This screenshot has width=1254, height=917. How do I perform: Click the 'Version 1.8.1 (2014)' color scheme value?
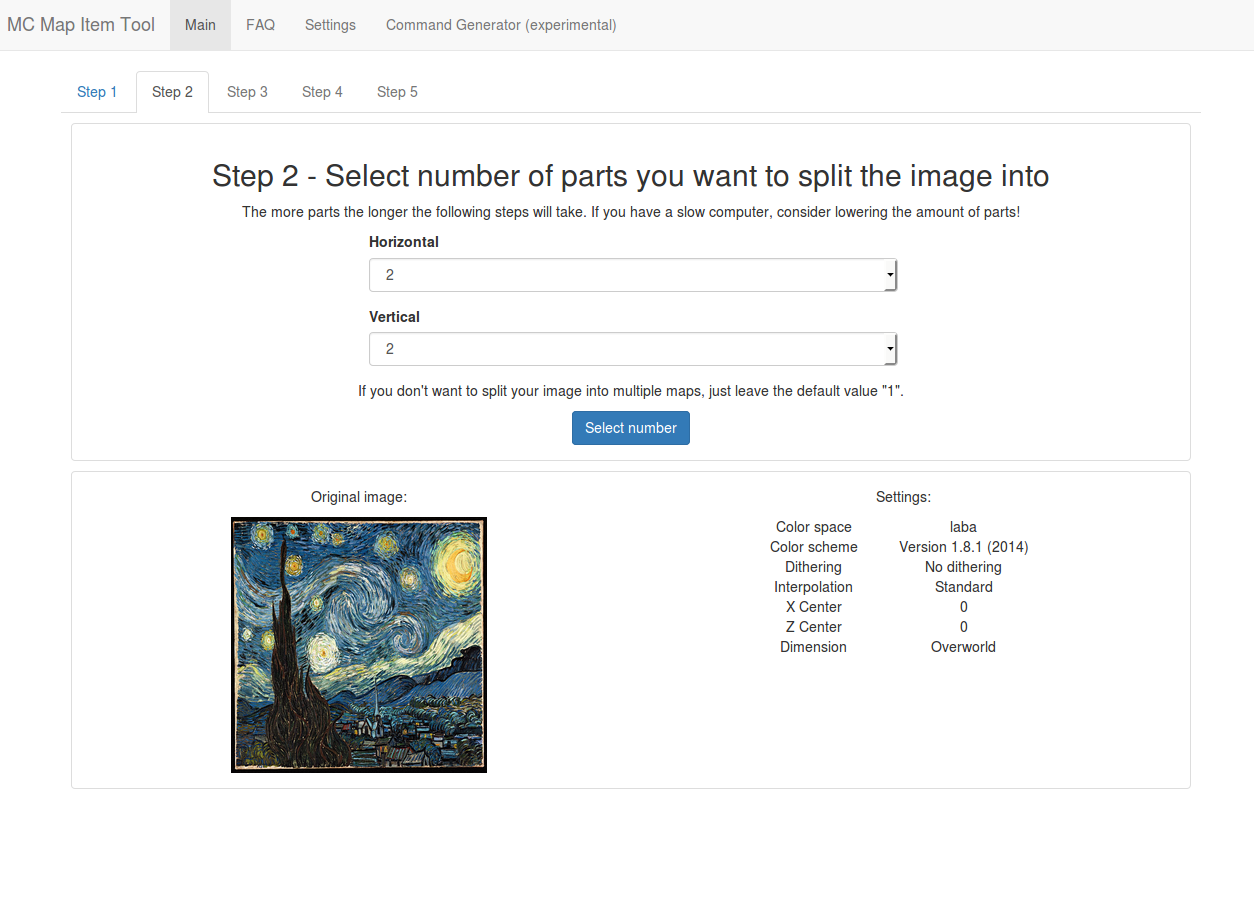(x=963, y=547)
